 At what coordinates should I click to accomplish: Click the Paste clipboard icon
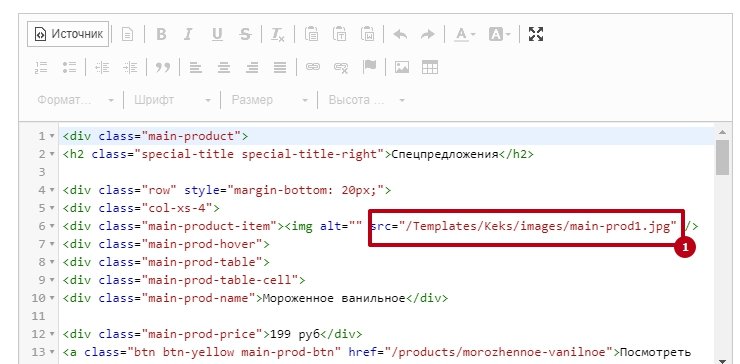311,34
